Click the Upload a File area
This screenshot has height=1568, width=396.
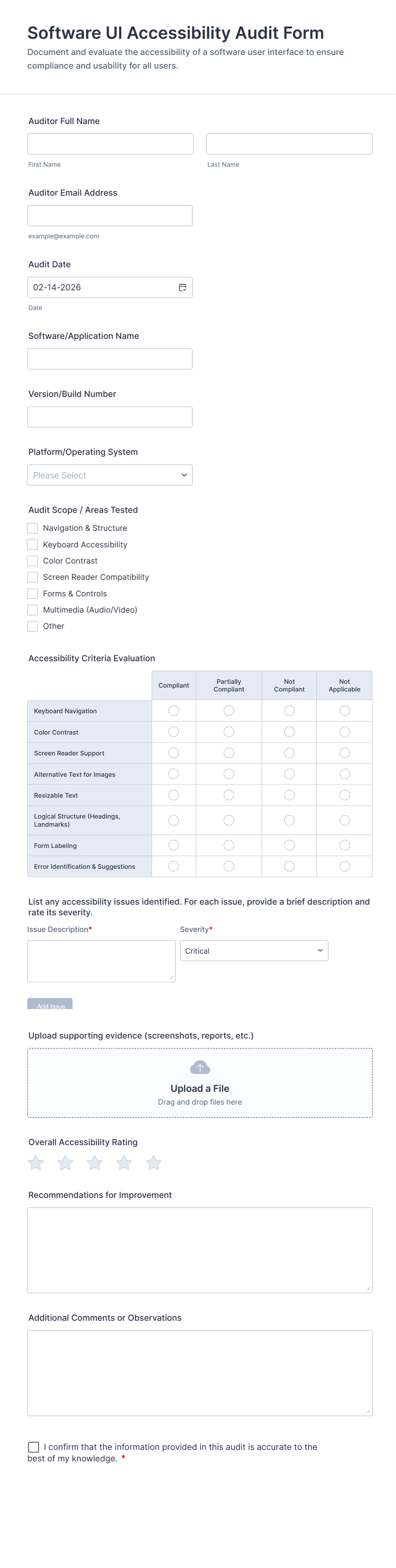pyautogui.click(x=200, y=1083)
